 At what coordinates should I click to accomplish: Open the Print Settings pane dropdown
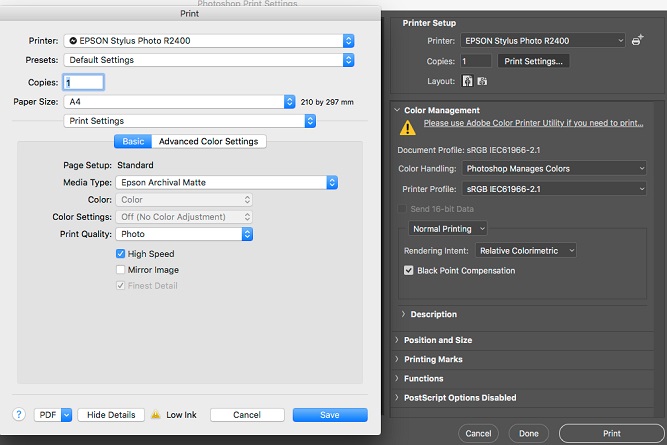tap(190, 121)
